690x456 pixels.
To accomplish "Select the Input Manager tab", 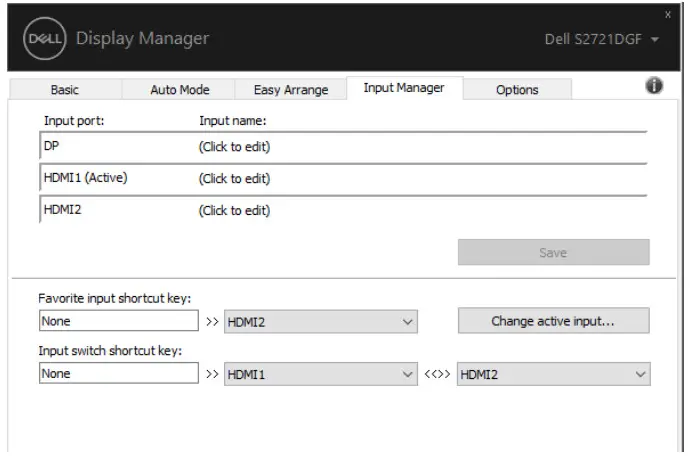I will (x=404, y=88).
